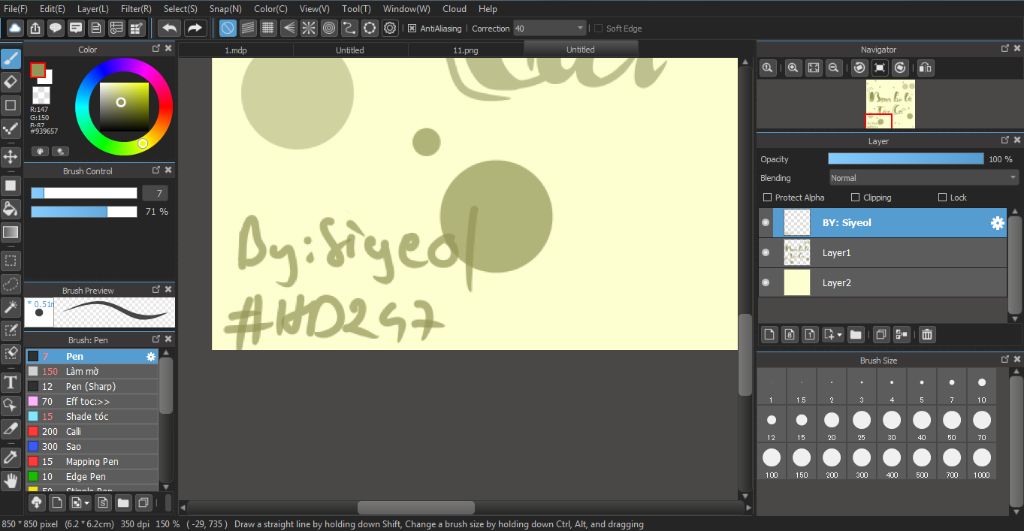The image size is (1024, 531).
Task: Undock the Navigator panel
Action: (x=1004, y=48)
